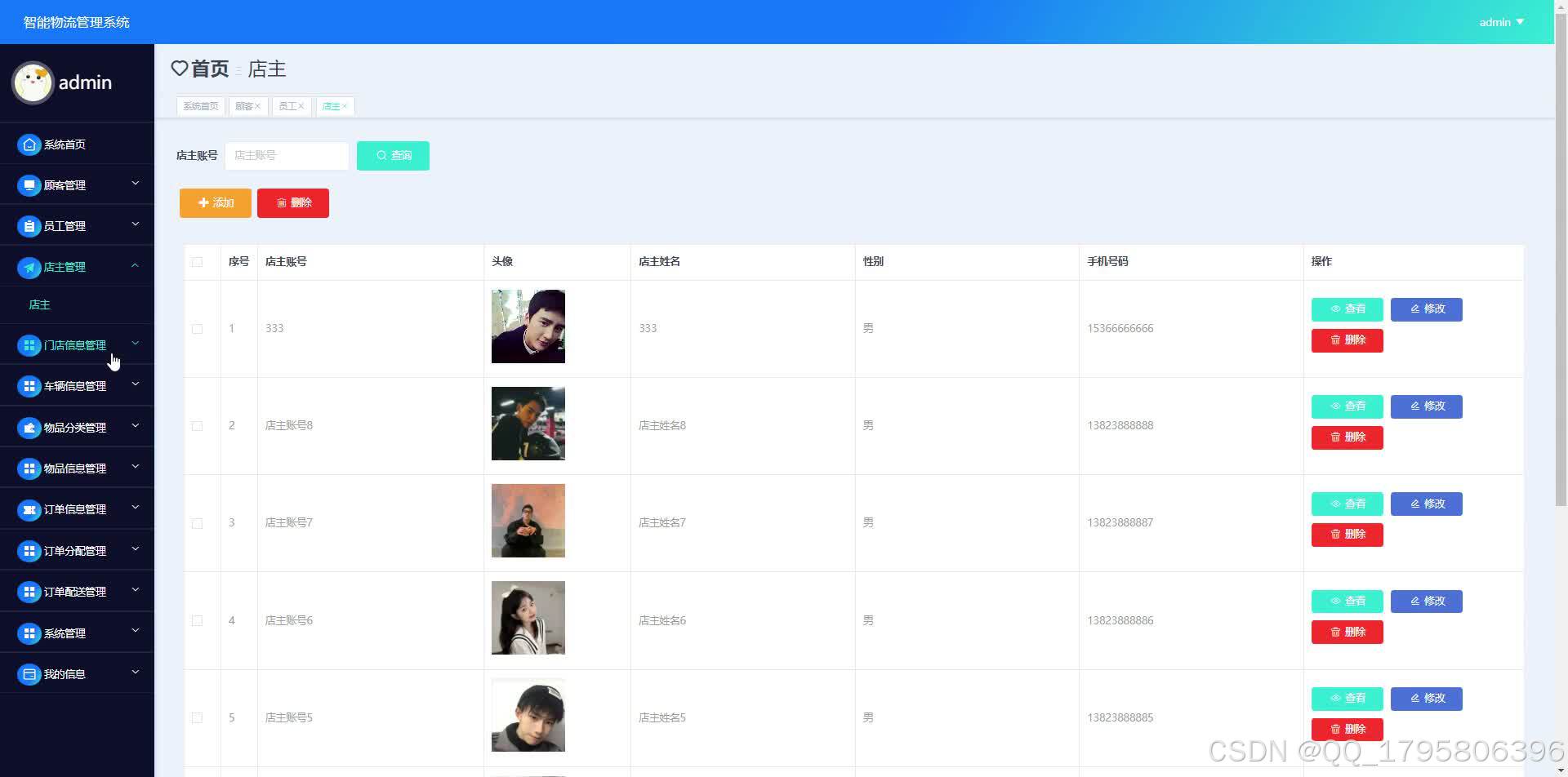Close the 顾客 tab with its X
1568x777 pixels.
(257, 106)
